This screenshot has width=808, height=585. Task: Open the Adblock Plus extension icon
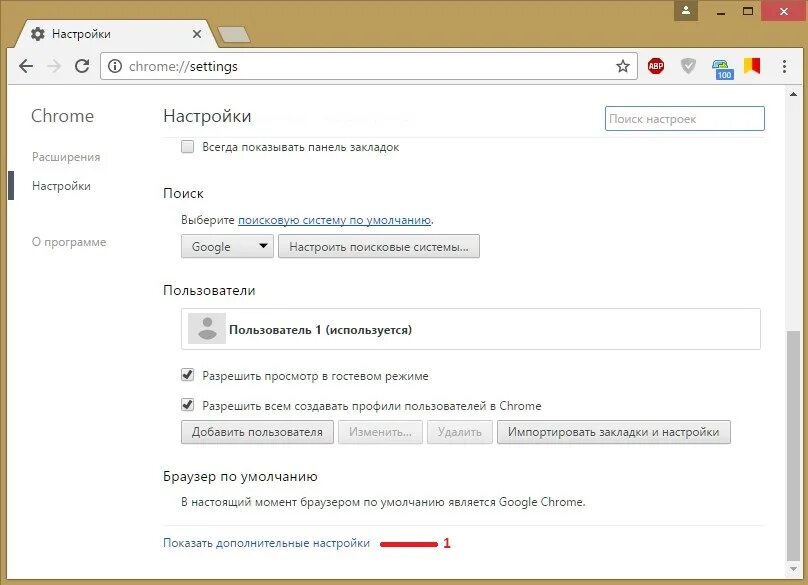pos(655,66)
